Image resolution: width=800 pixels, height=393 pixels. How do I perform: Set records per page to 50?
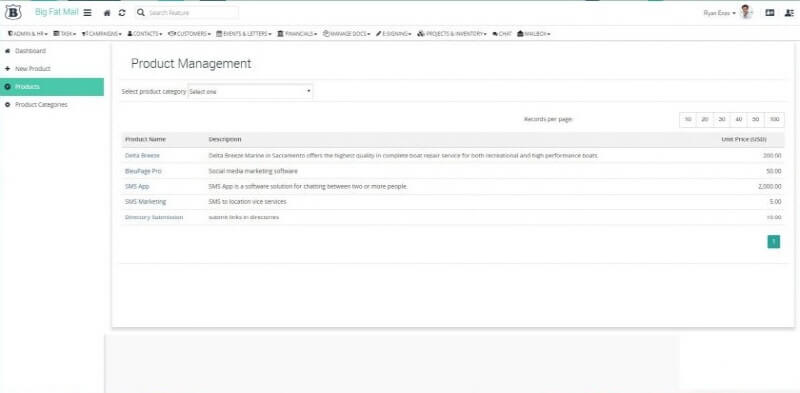tap(755, 119)
